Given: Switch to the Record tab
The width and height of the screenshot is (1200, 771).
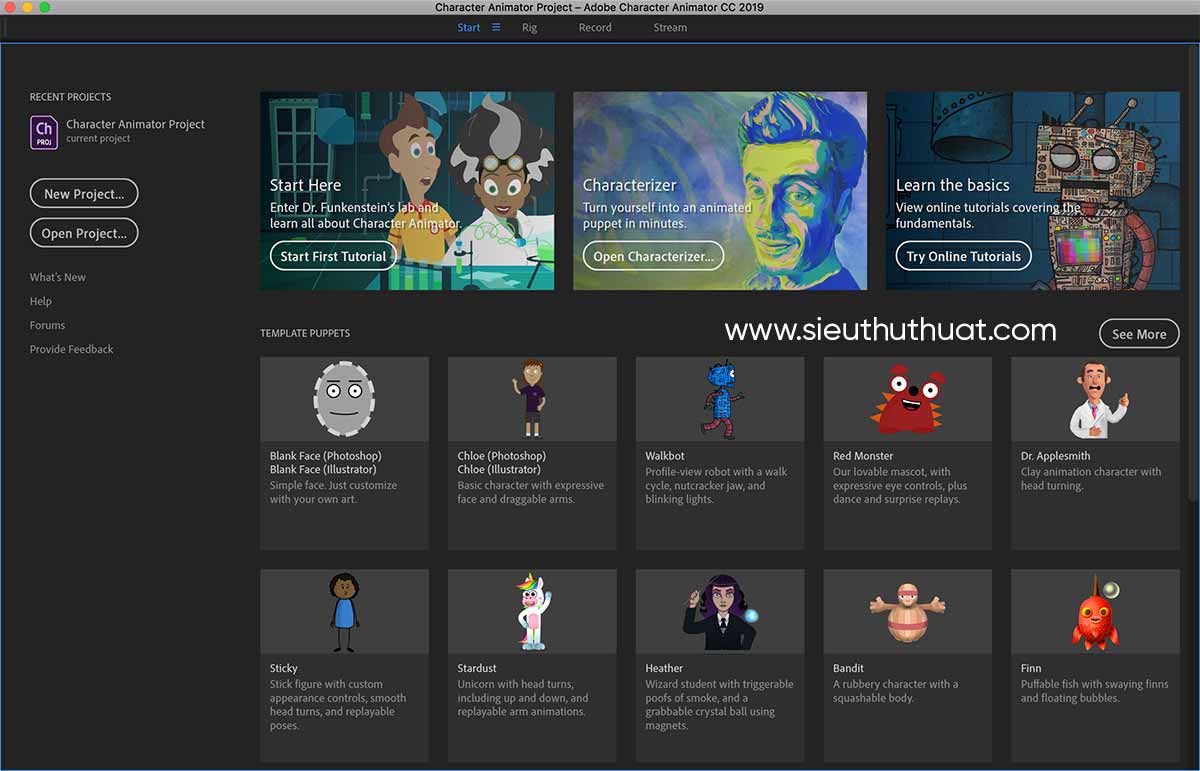Looking at the screenshot, I should click(x=594, y=28).
